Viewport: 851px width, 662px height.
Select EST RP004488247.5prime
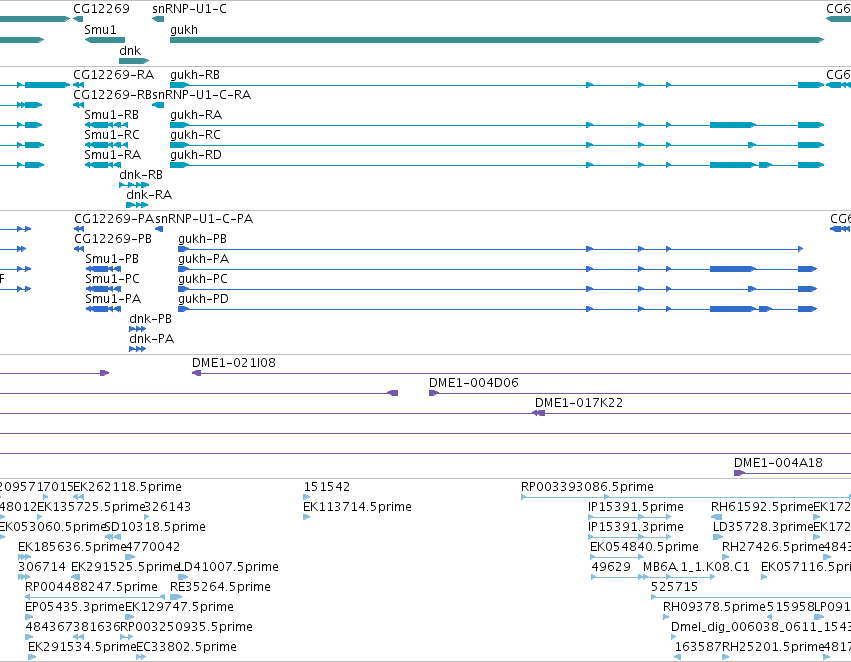tap(96, 597)
